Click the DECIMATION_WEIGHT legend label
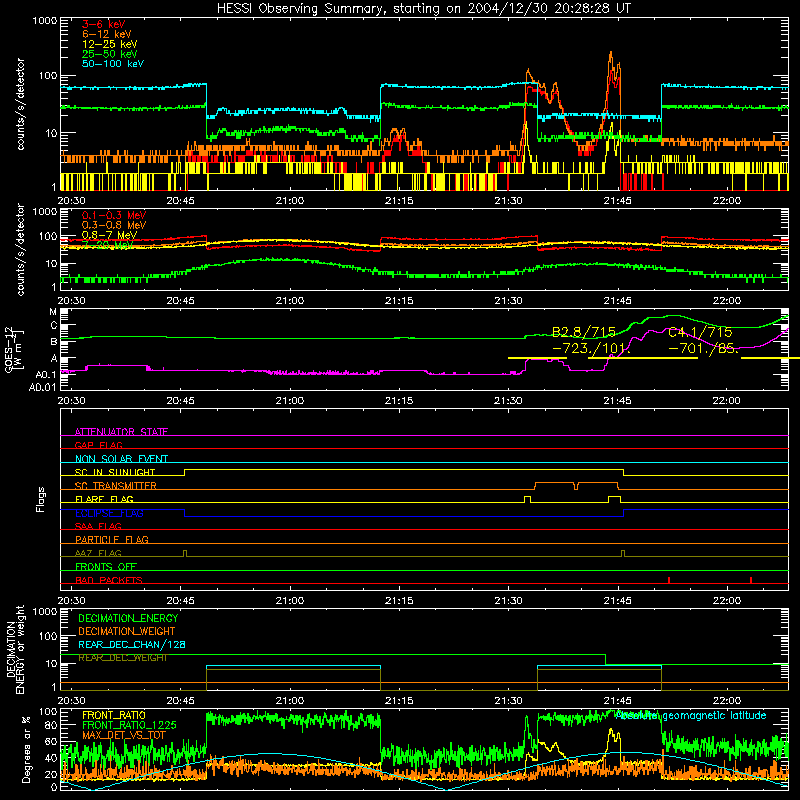 pos(127,631)
